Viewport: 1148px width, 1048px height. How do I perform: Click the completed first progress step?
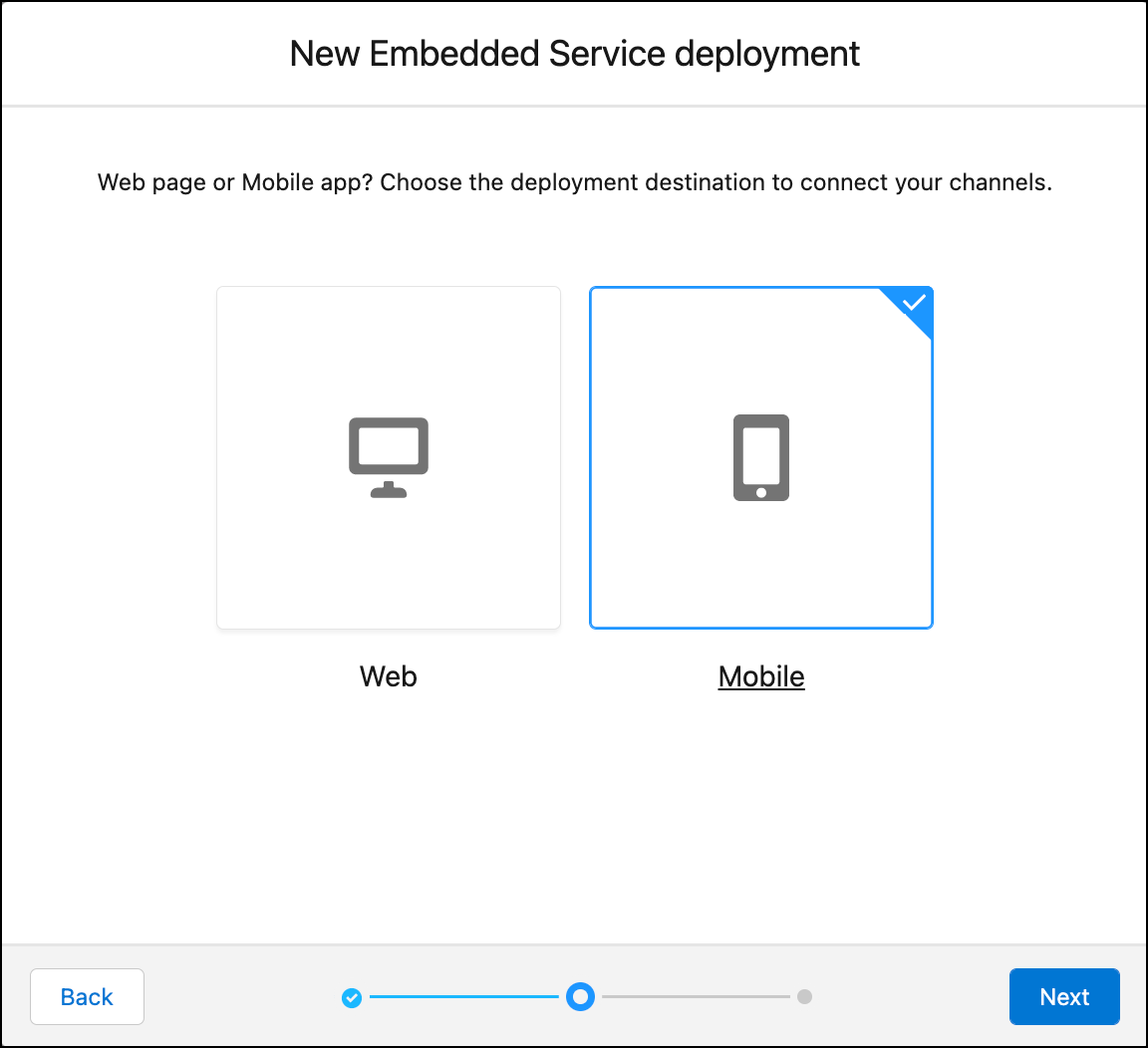pyautogui.click(x=352, y=996)
